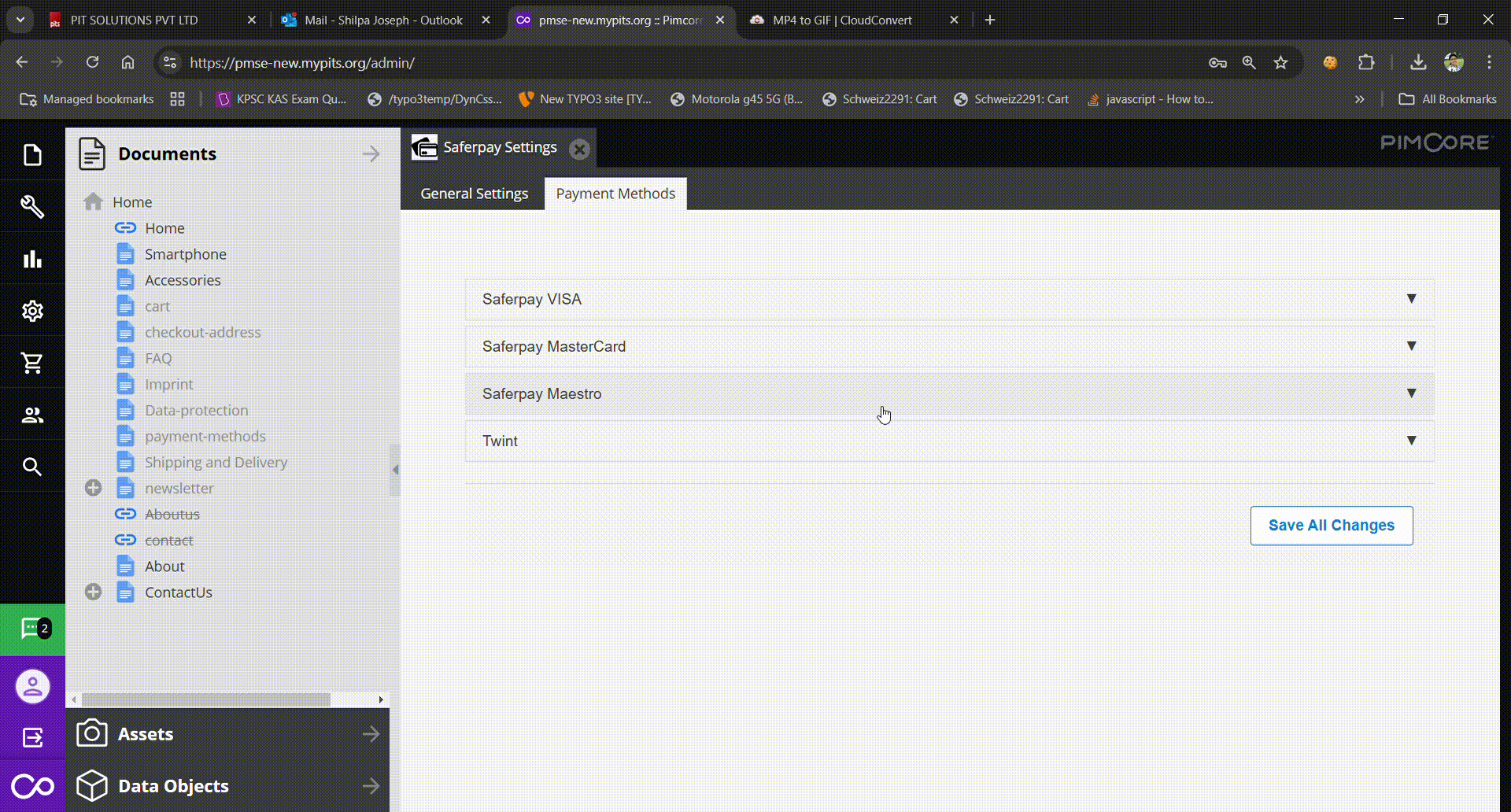Image resolution: width=1511 pixels, height=812 pixels.
Task: Close the Saferpay Settings tab
Action: point(579,149)
